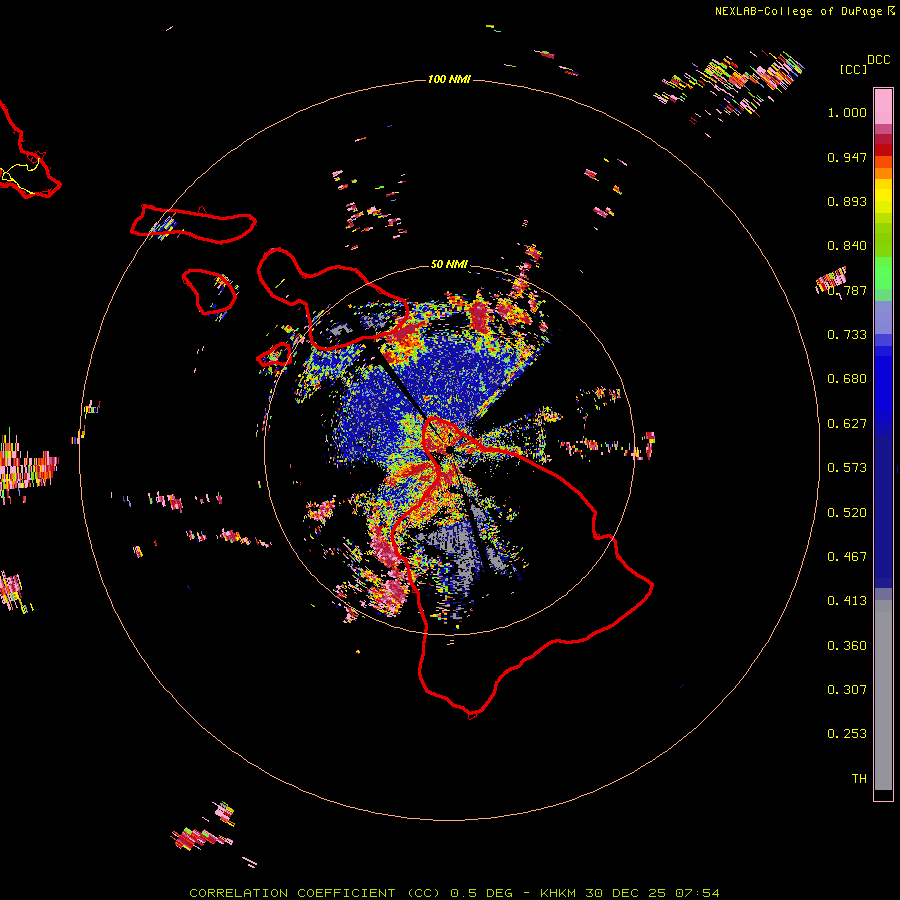Screen dimensions: 900x900
Task: Click the 0.467 scale value
Action: point(847,557)
